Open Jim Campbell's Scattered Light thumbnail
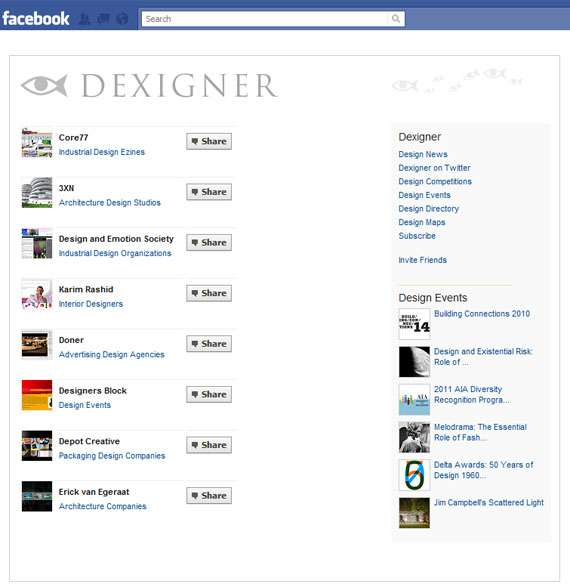The width and height of the screenshot is (570, 587). [414, 513]
